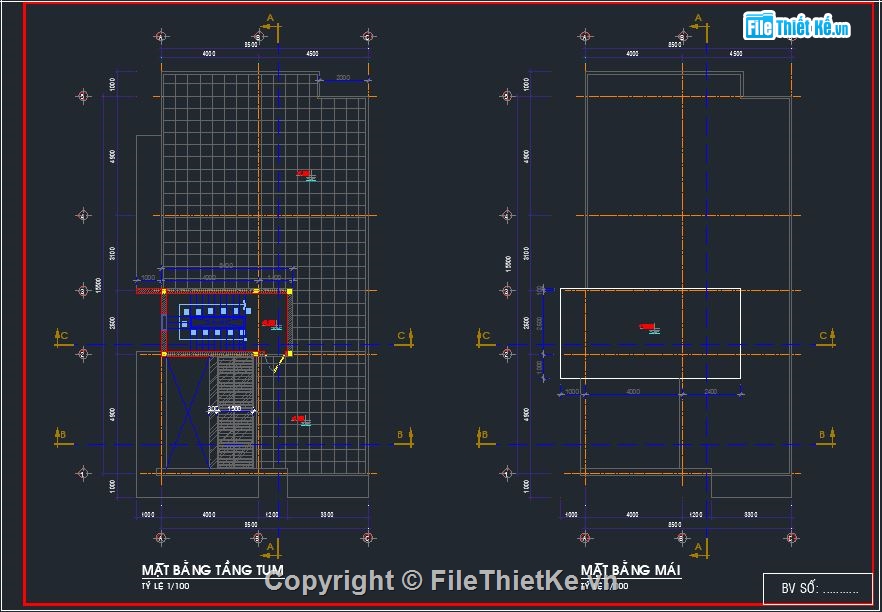Click grid bubble 4 on the mái plan
882x612 pixels.
(507, 215)
